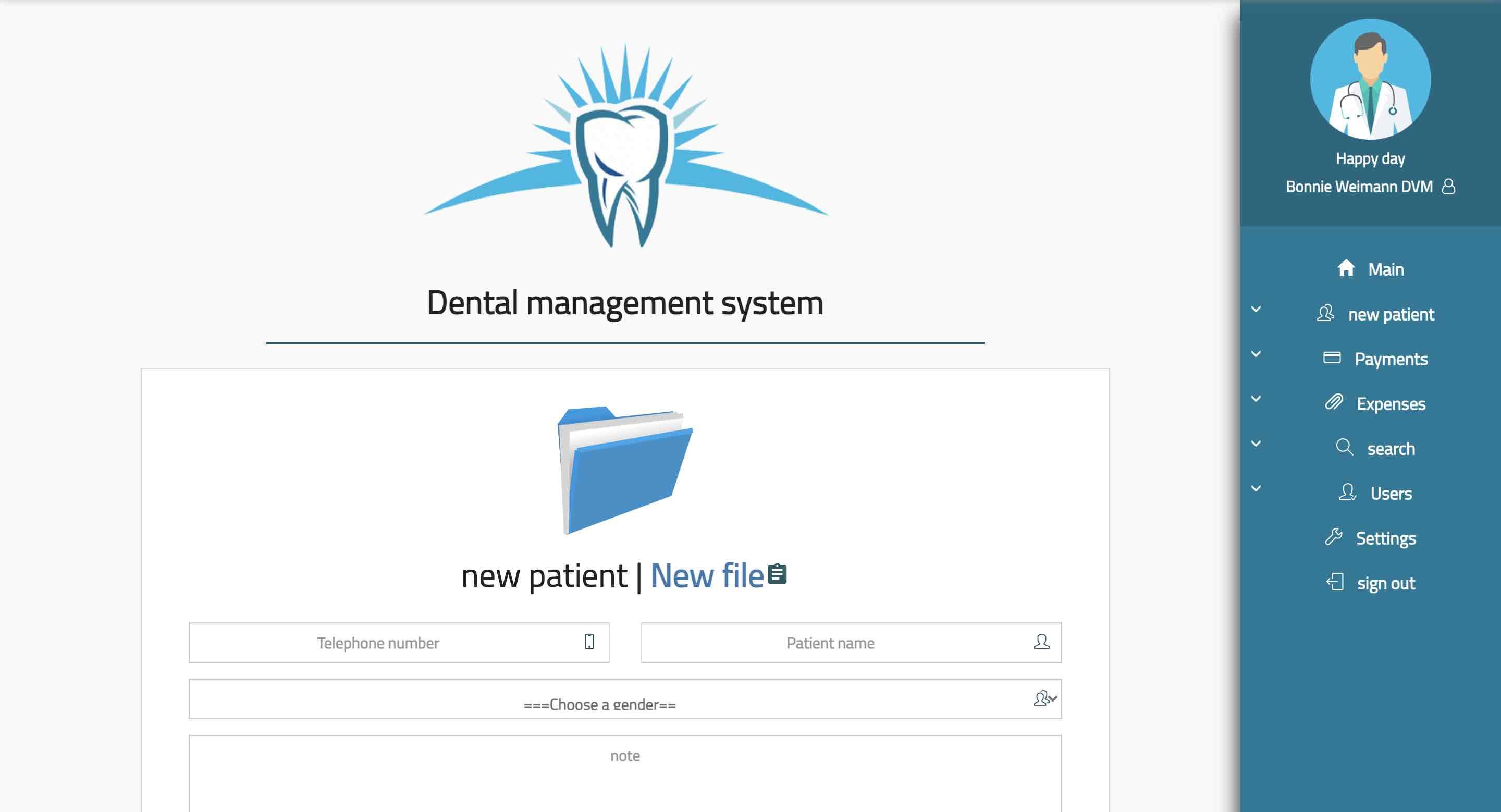Click the person icon in Patient name field
1501x812 pixels.
(x=1041, y=642)
